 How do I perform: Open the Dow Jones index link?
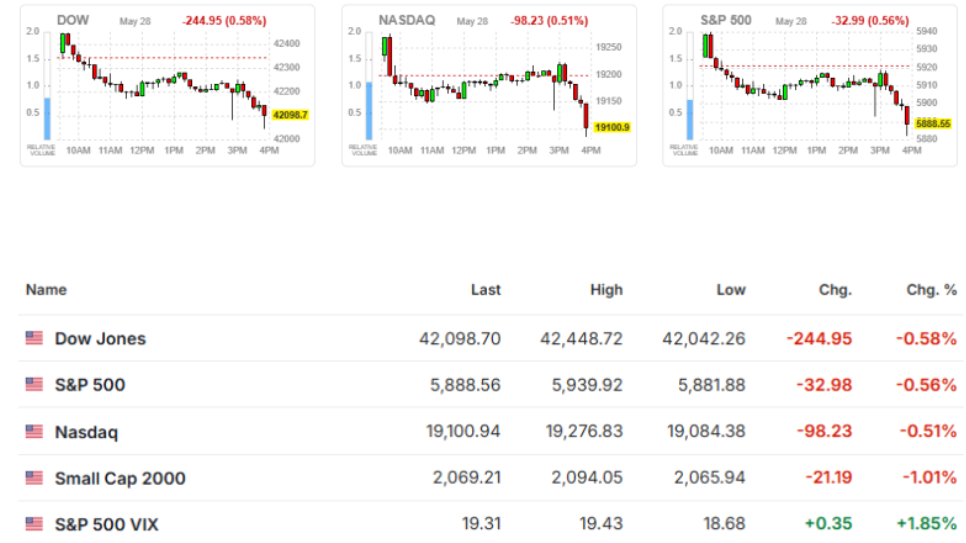pos(100,338)
